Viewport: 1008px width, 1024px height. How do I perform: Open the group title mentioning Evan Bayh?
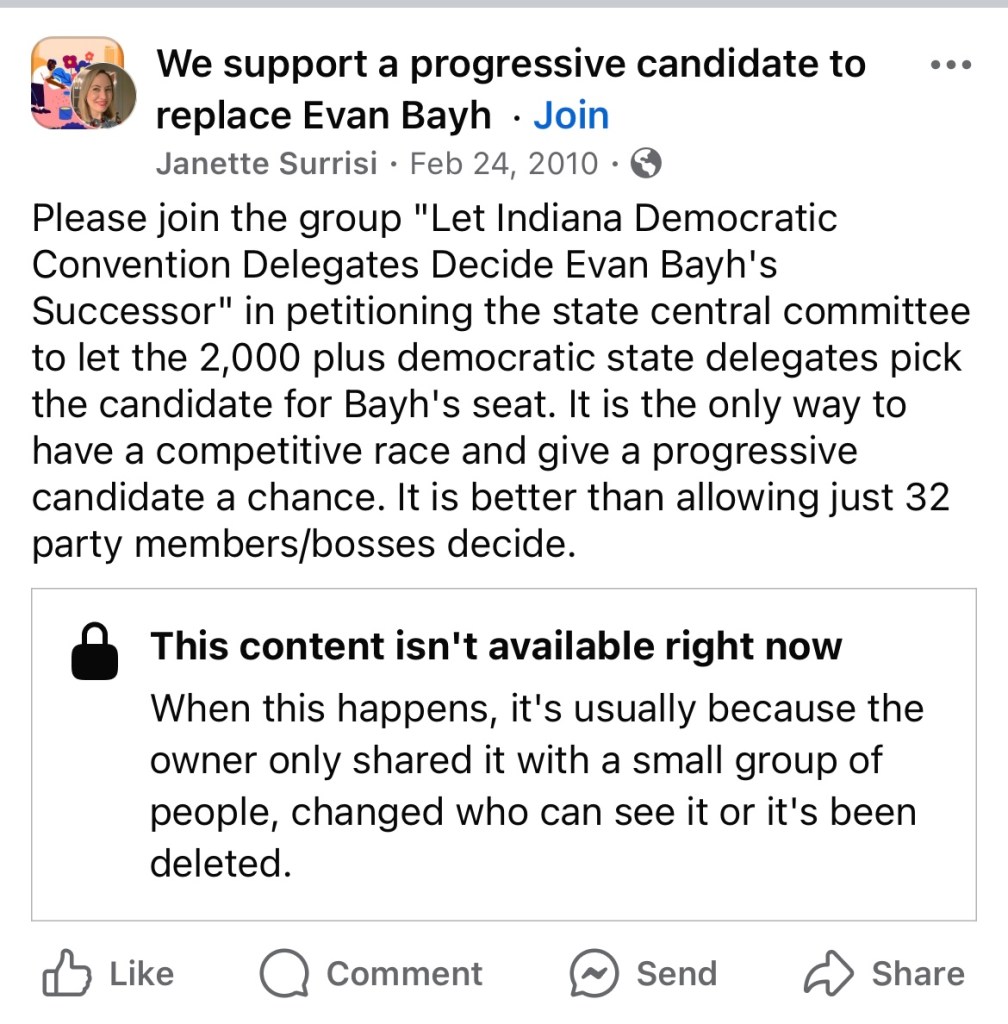click(510, 90)
